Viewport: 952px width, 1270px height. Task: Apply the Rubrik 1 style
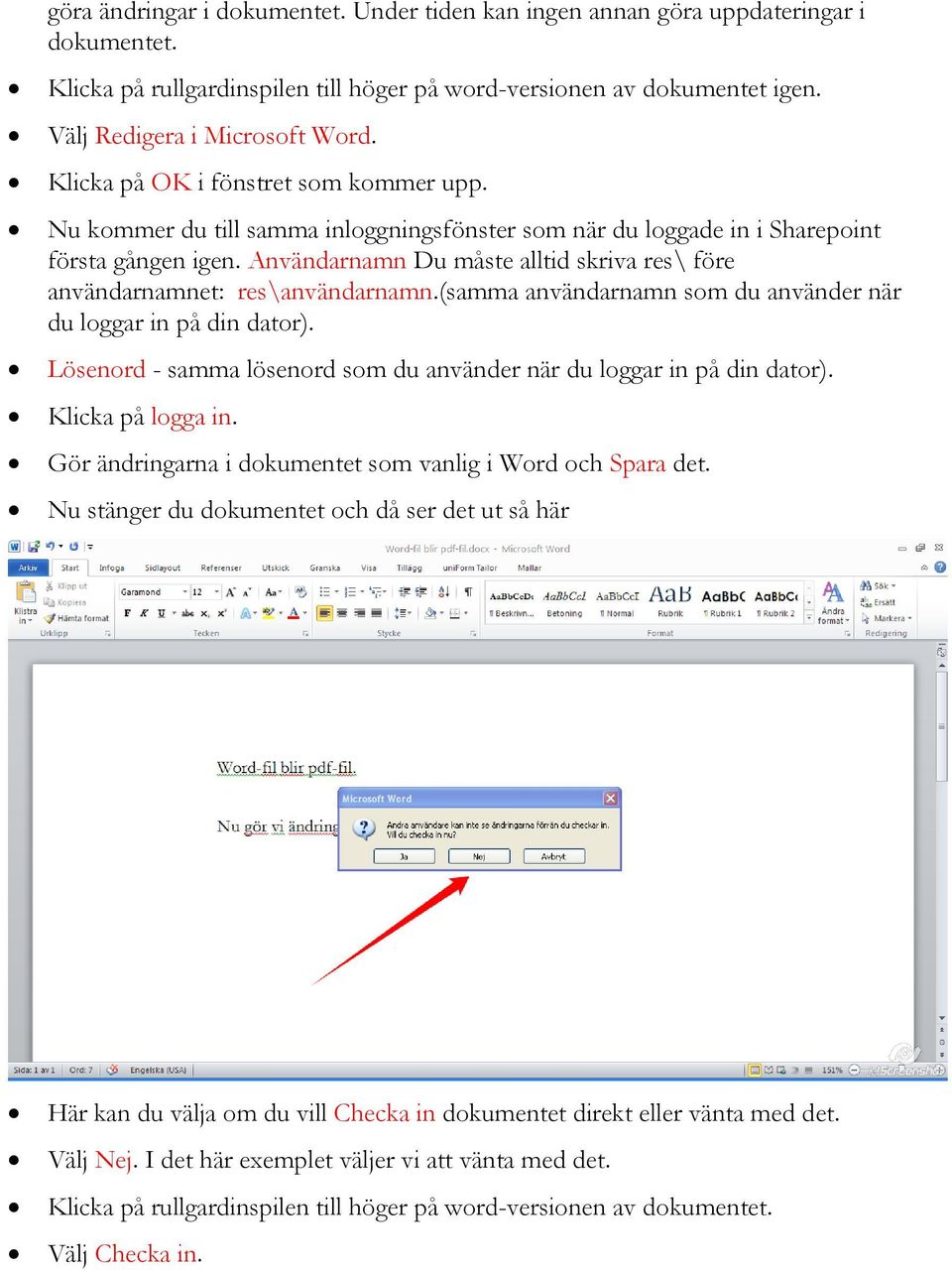point(724,602)
